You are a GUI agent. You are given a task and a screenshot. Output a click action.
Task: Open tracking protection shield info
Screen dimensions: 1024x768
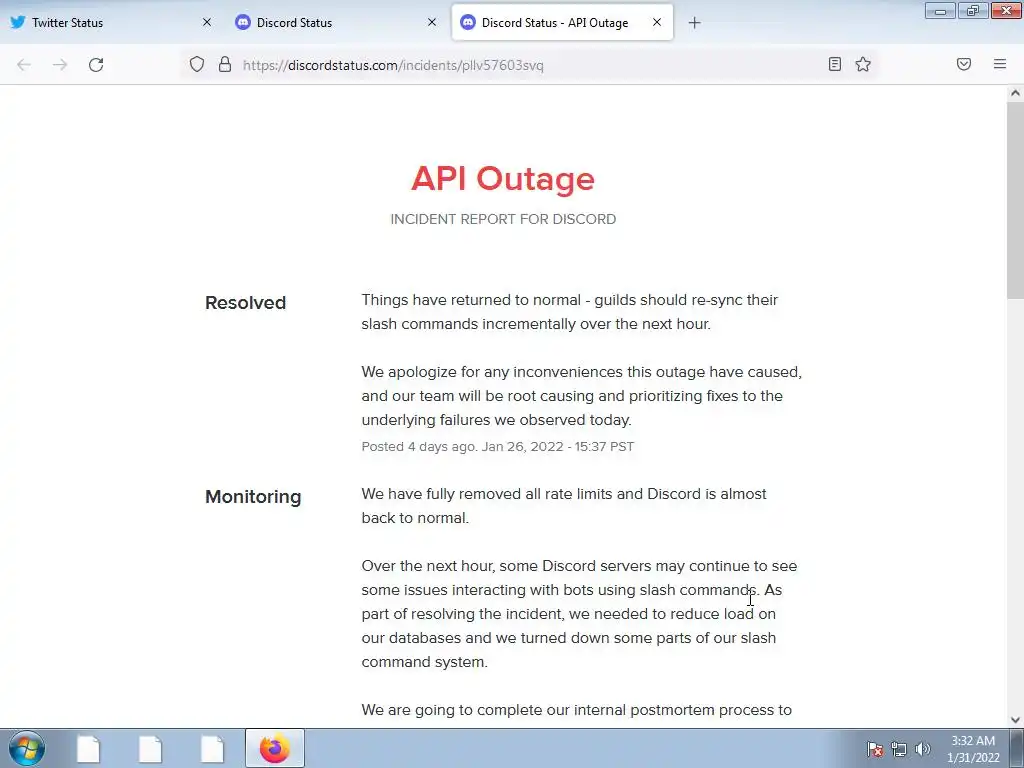pyautogui.click(x=197, y=64)
